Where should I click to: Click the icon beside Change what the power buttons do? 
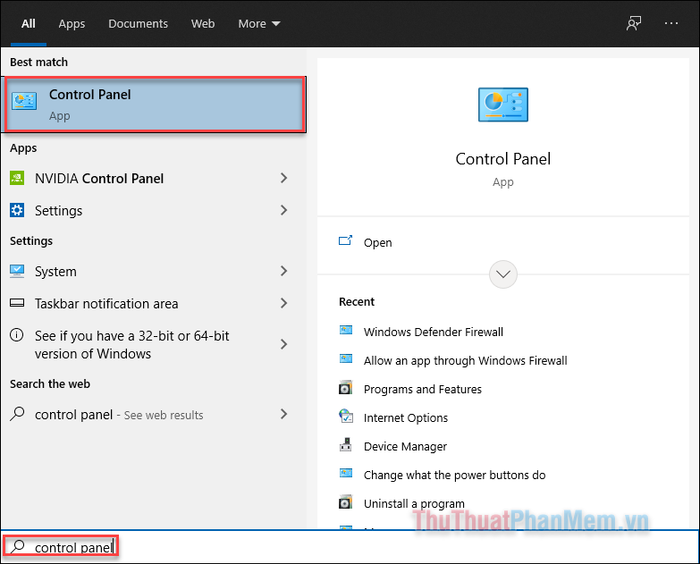point(346,473)
